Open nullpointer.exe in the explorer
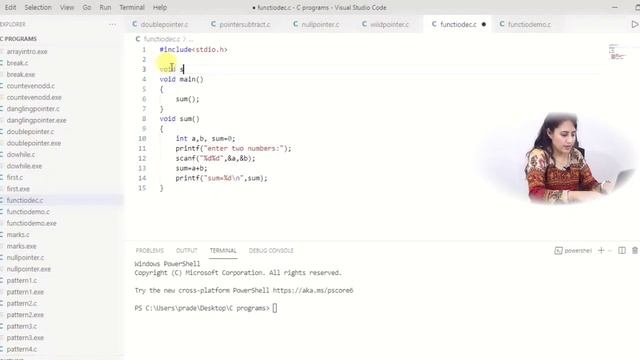 [29, 269]
